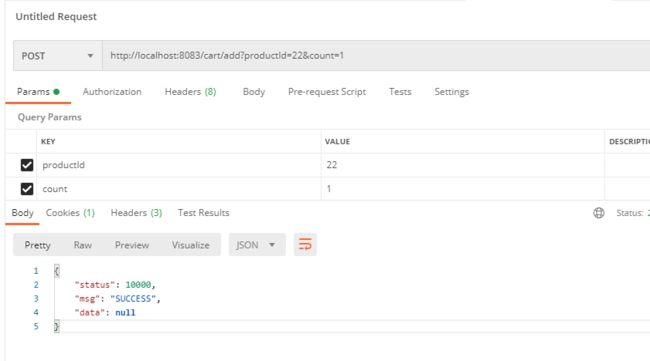Toggle response word wrap icon
650x361 pixels.
tap(305, 245)
